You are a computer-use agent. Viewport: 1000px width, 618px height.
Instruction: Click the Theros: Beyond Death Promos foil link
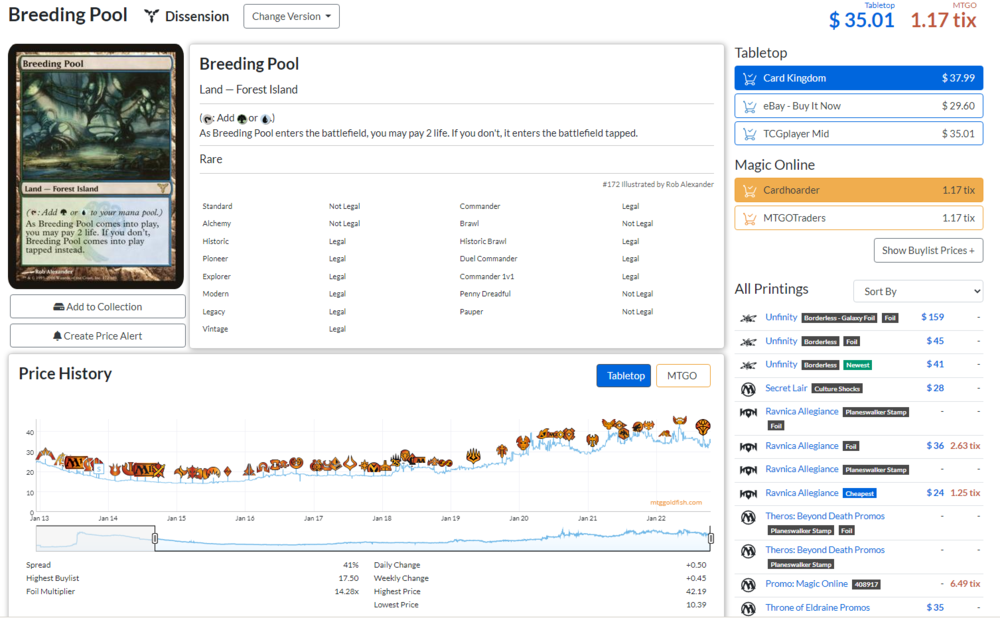coord(824,516)
